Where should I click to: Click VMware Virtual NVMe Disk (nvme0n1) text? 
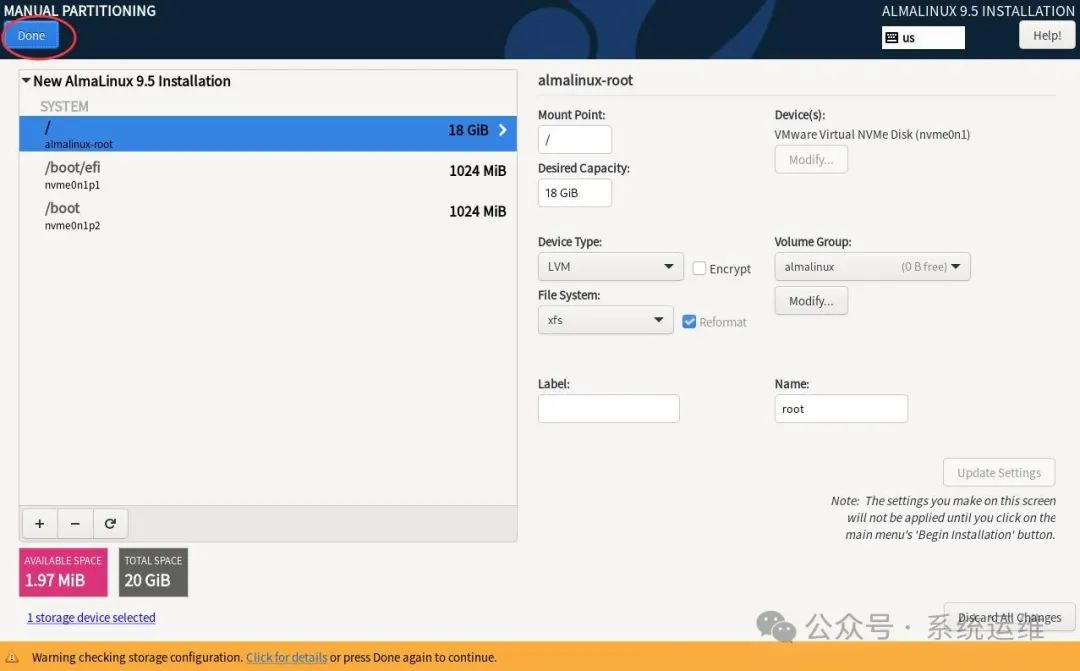point(872,134)
